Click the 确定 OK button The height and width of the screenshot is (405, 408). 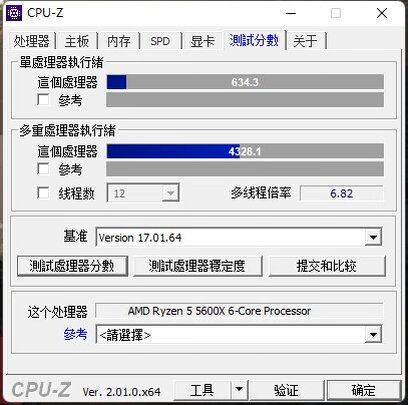[x=364, y=389]
